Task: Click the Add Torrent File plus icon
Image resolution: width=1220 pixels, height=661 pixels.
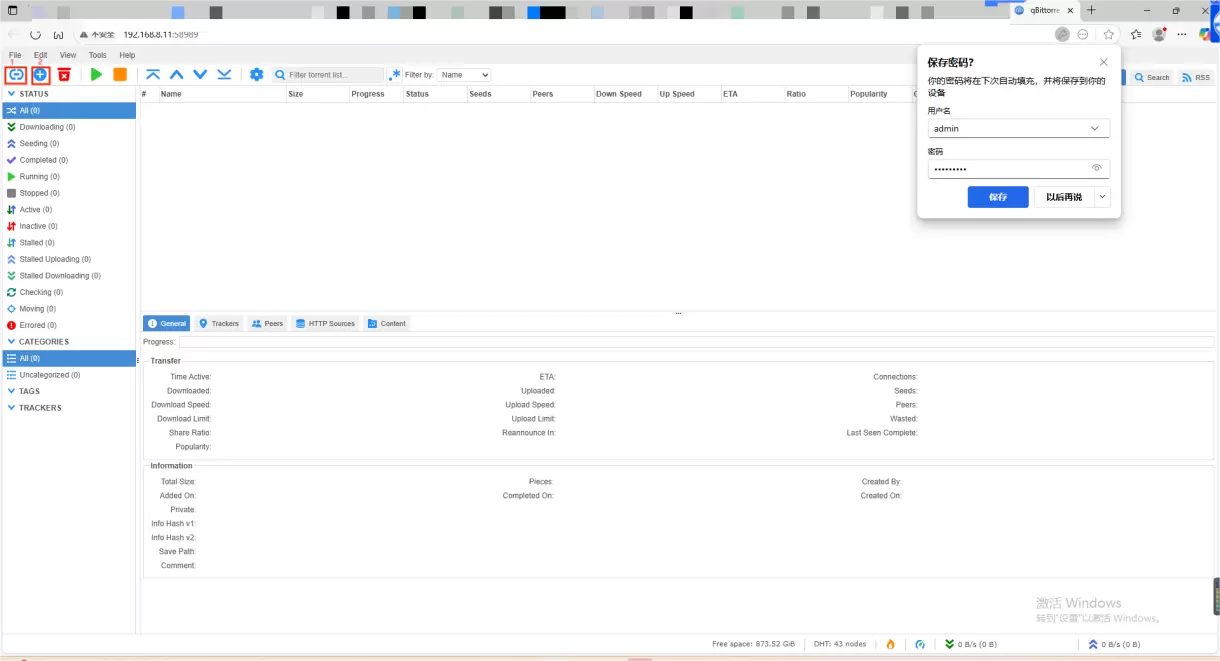Action: click(40, 75)
